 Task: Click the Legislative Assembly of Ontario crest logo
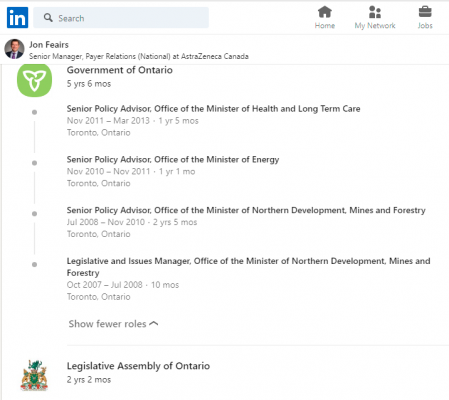tap(34, 375)
